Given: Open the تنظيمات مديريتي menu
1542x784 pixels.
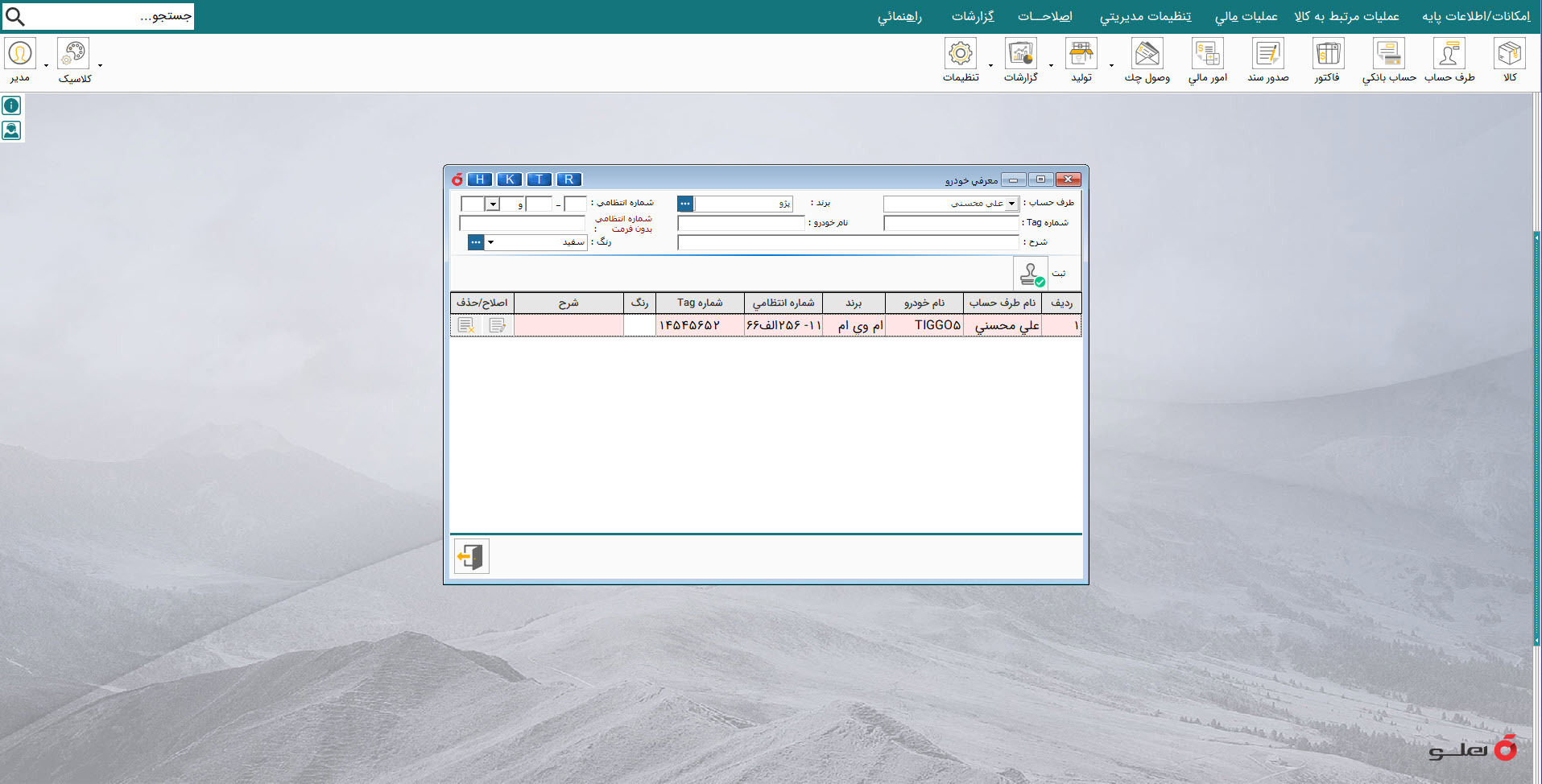Looking at the screenshot, I should [1145, 16].
